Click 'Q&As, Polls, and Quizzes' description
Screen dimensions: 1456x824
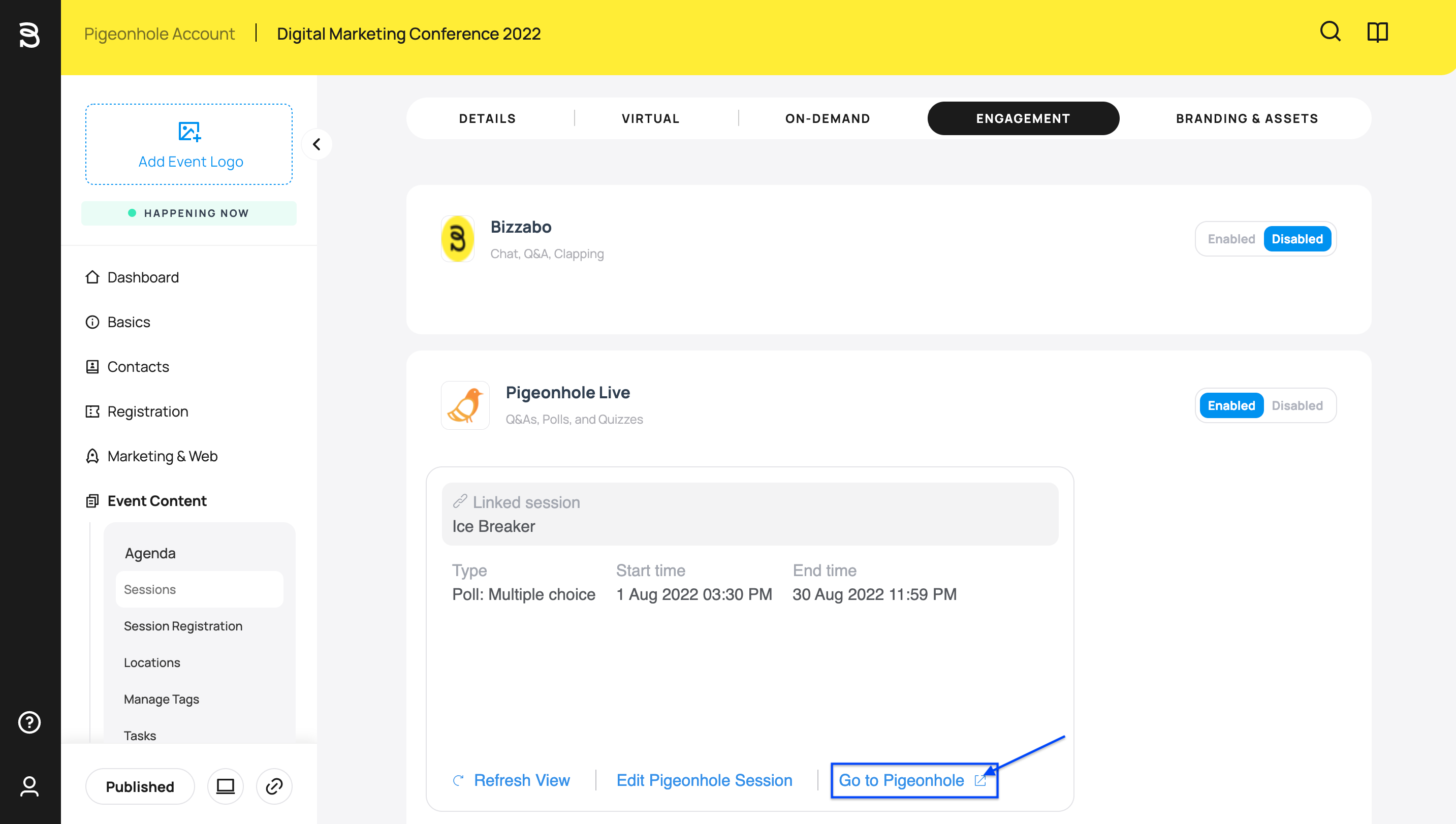point(574,419)
